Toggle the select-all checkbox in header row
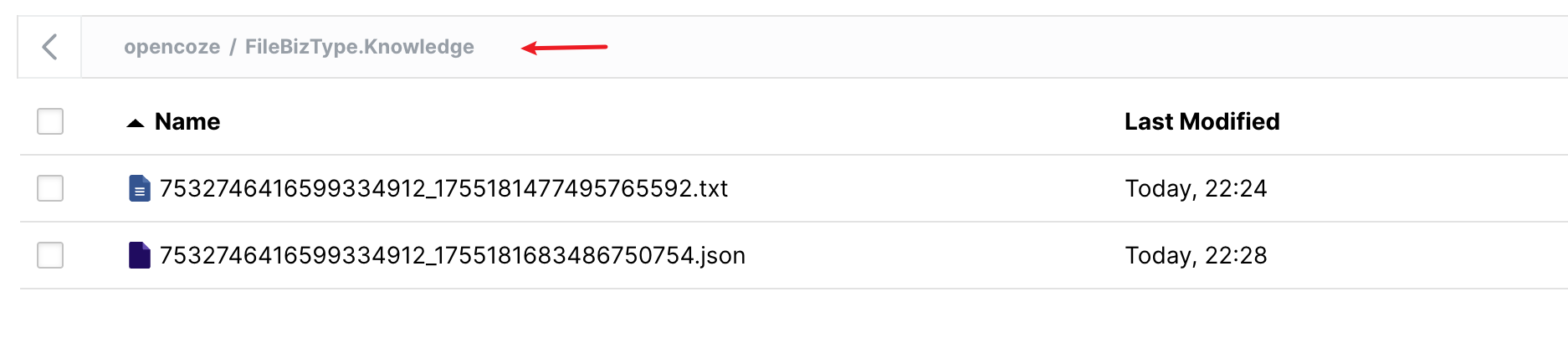 [x=50, y=121]
